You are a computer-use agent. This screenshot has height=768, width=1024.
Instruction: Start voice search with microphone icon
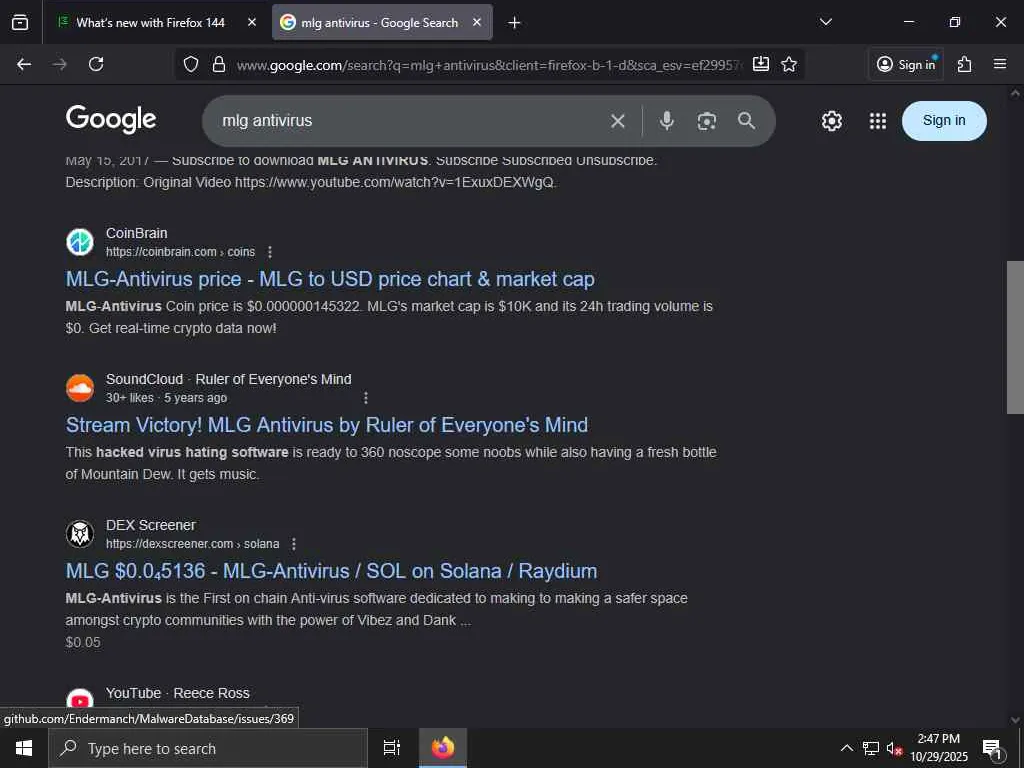(x=666, y=121)
